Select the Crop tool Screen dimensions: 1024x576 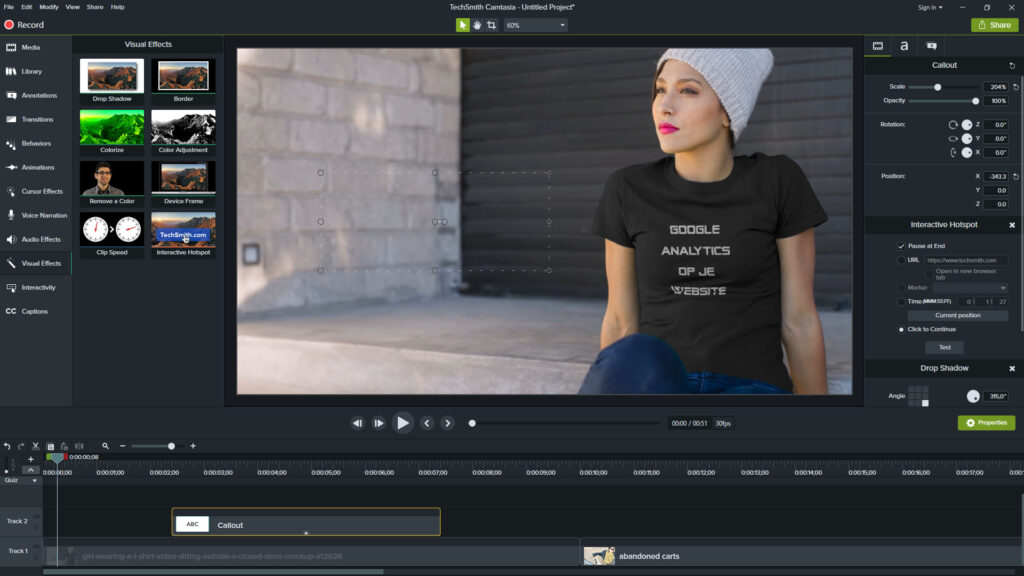tap(491, 25)
